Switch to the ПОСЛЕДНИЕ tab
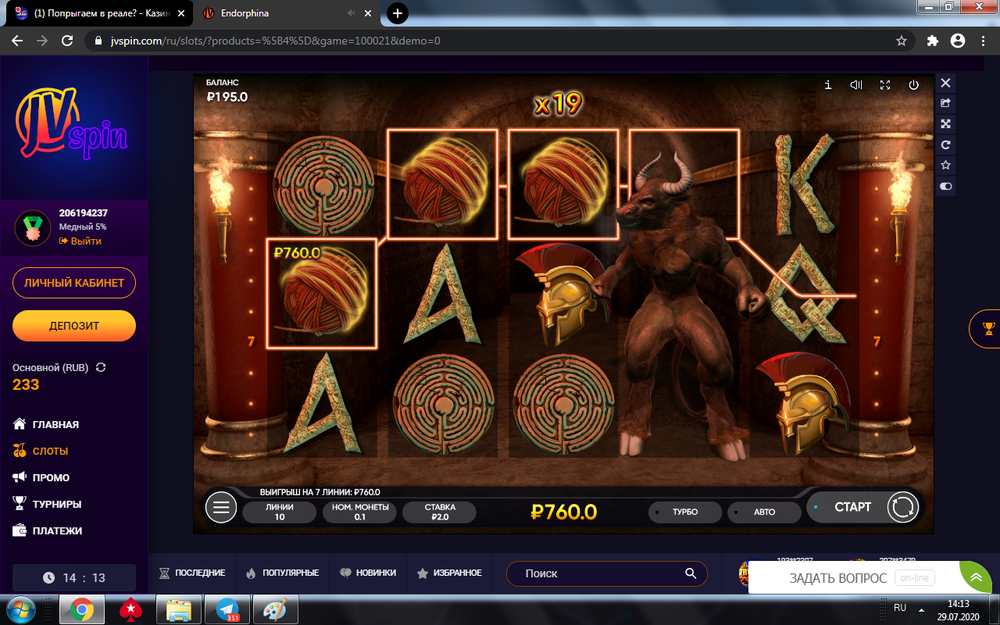This screenshot has width=1000, height=625. pyautogui.click(x=192, y=573)
